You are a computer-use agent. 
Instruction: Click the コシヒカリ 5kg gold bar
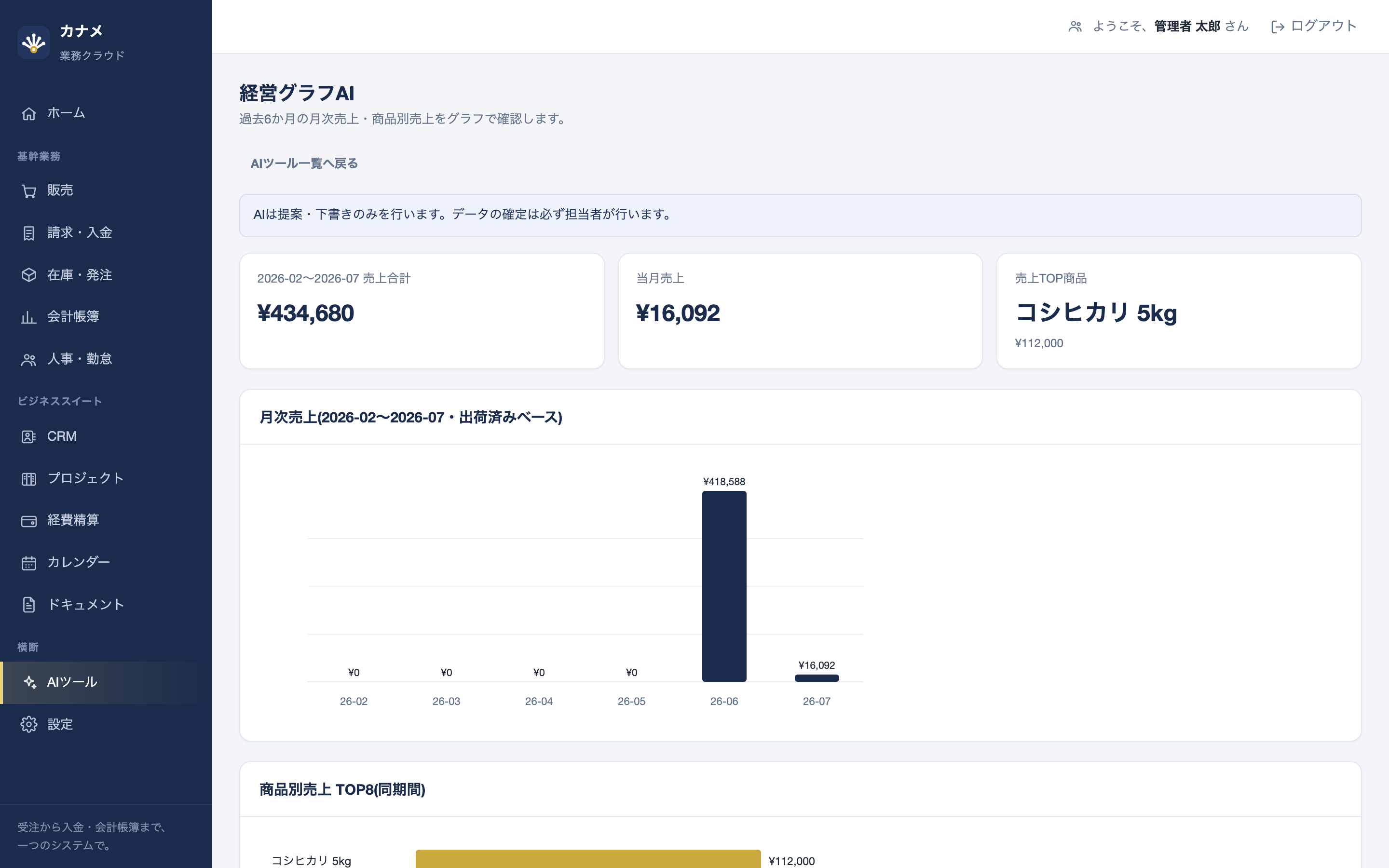click(x=588, y=859)
